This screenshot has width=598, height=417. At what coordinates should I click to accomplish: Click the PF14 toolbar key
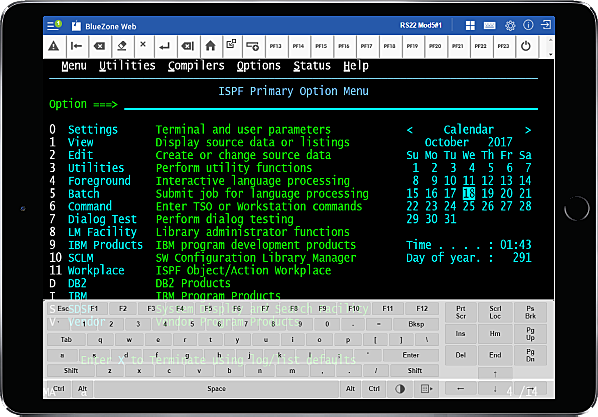(x=298, y=46)
